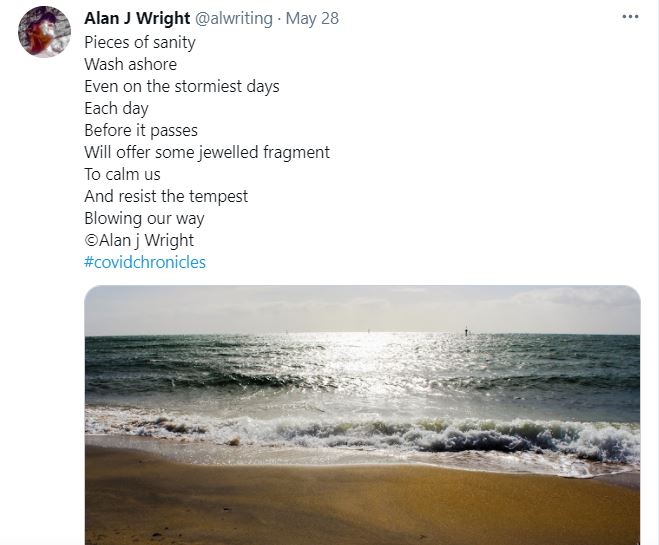
Task: Click the "Before it passes" line
Action: [141, 130]
